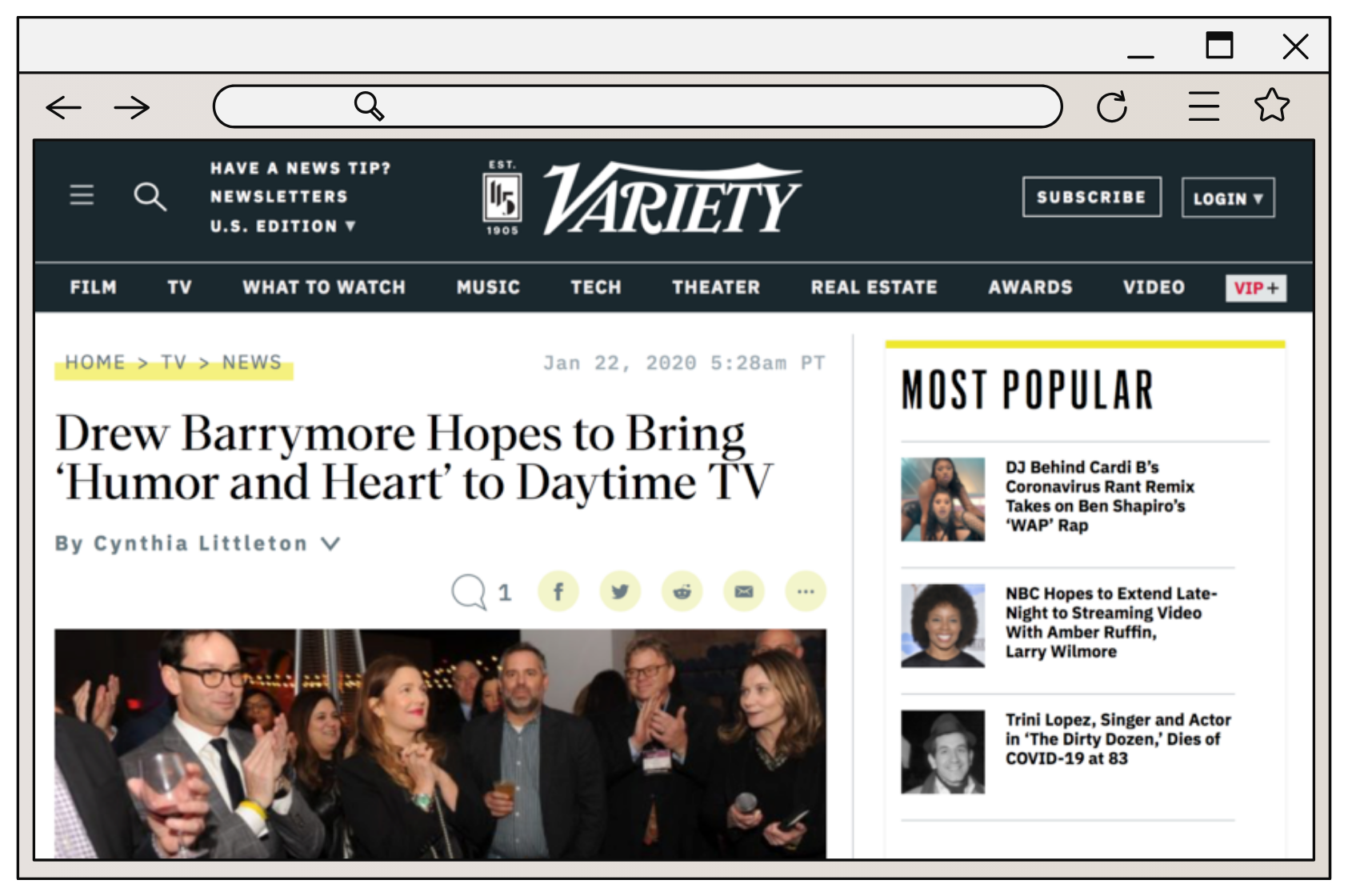The height and width of the screenshot is (896, 1348).
Task: Reload the page with refresh icon
Action: pos(1112,106)
